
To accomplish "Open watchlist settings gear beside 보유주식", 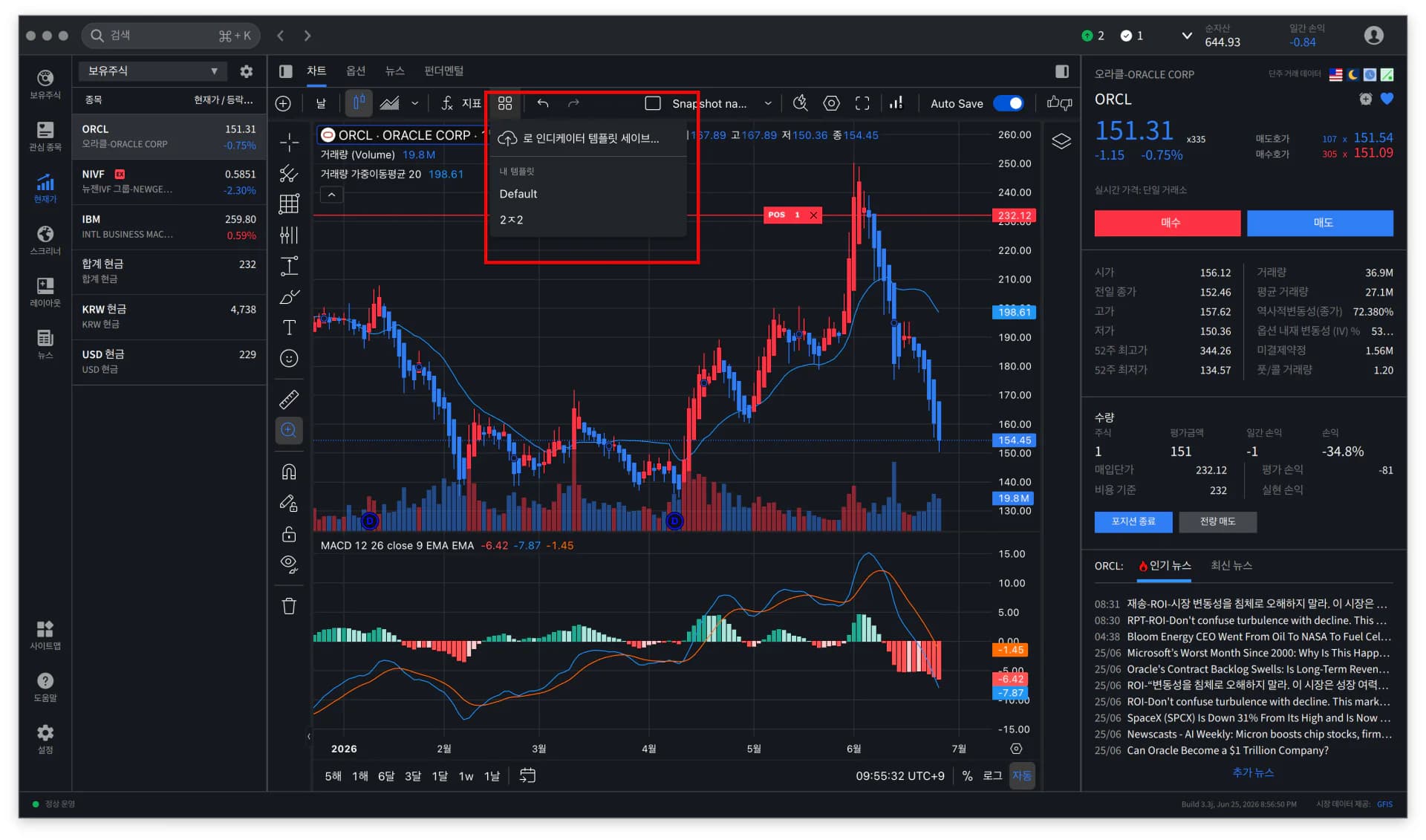I will click(247, 71).
